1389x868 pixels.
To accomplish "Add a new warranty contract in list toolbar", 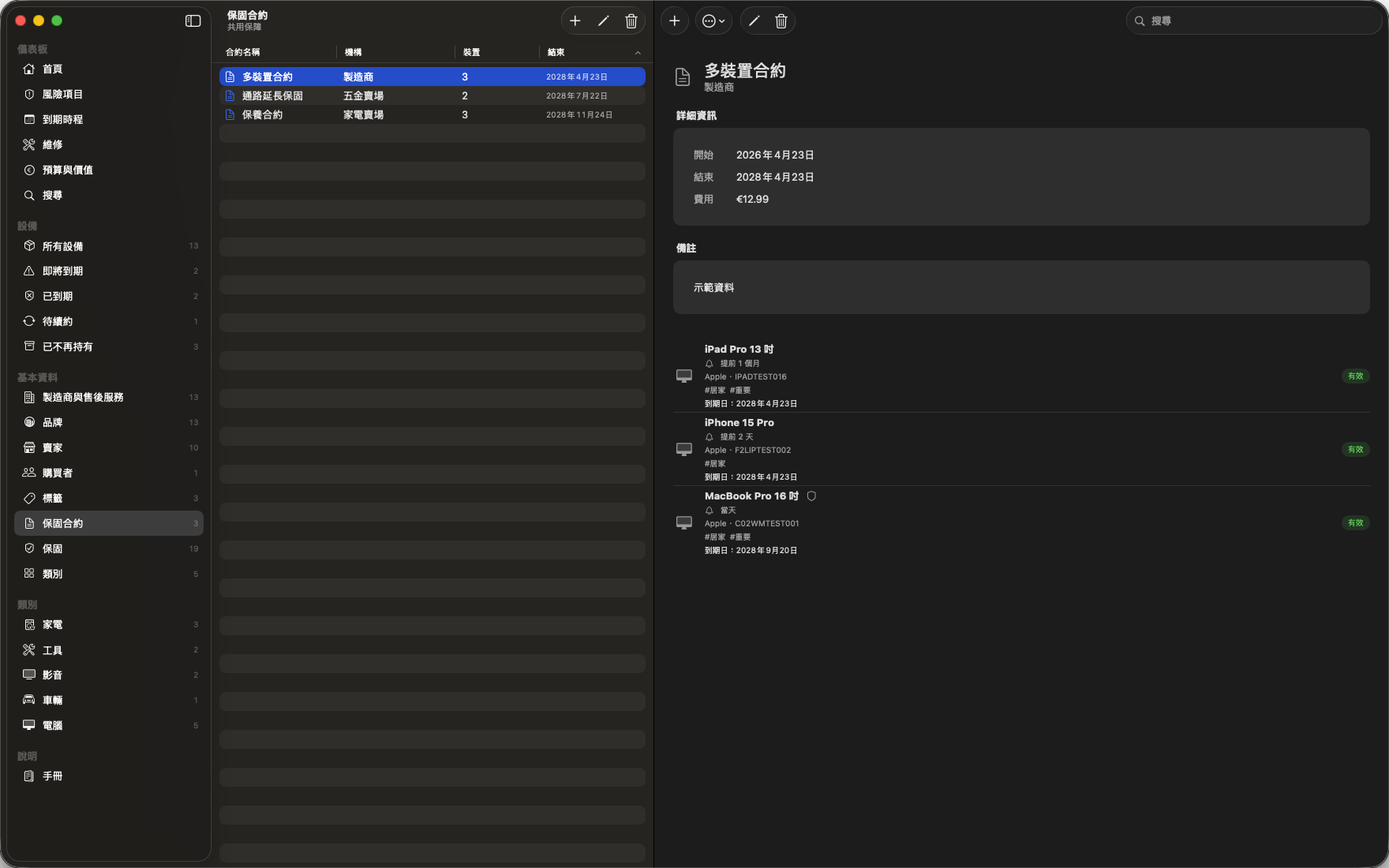I will point(575,21).
